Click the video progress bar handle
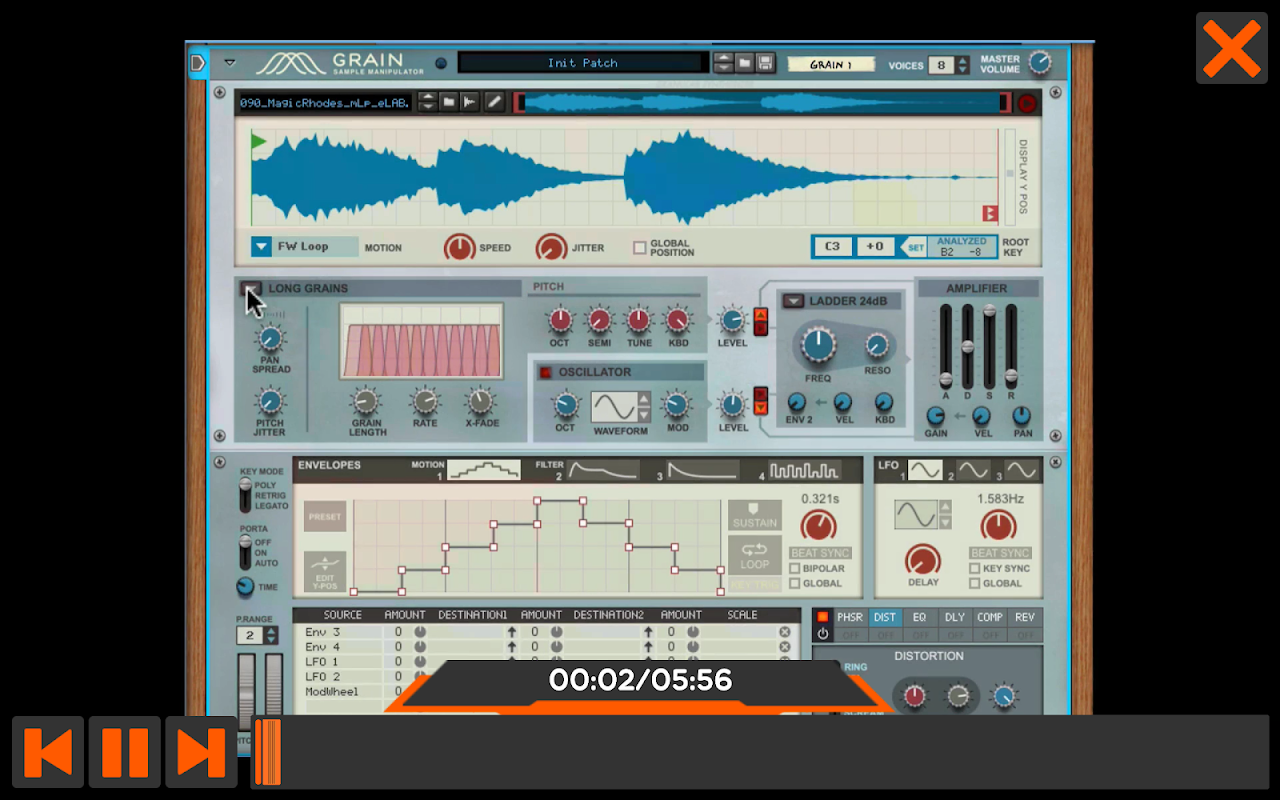 point(268,752)
